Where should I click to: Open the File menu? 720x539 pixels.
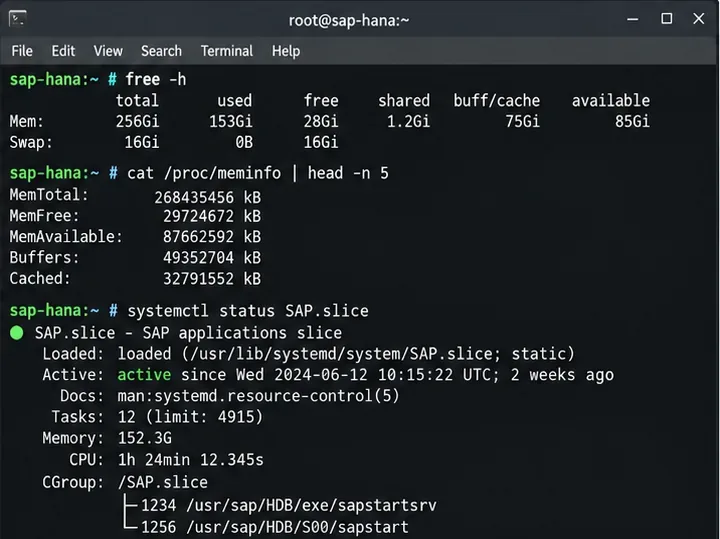click(x=22, y=51)
